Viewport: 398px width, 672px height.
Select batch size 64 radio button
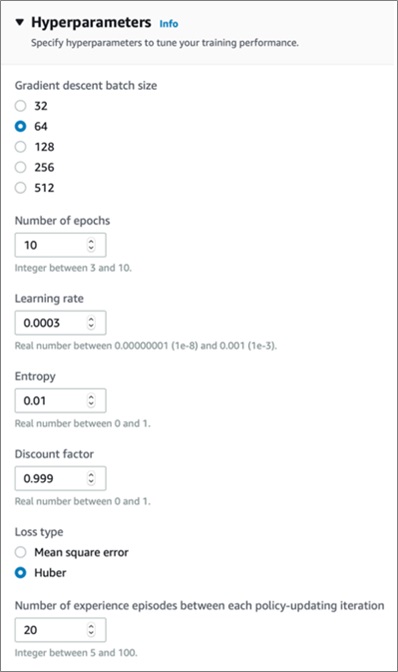pos(21,126)
